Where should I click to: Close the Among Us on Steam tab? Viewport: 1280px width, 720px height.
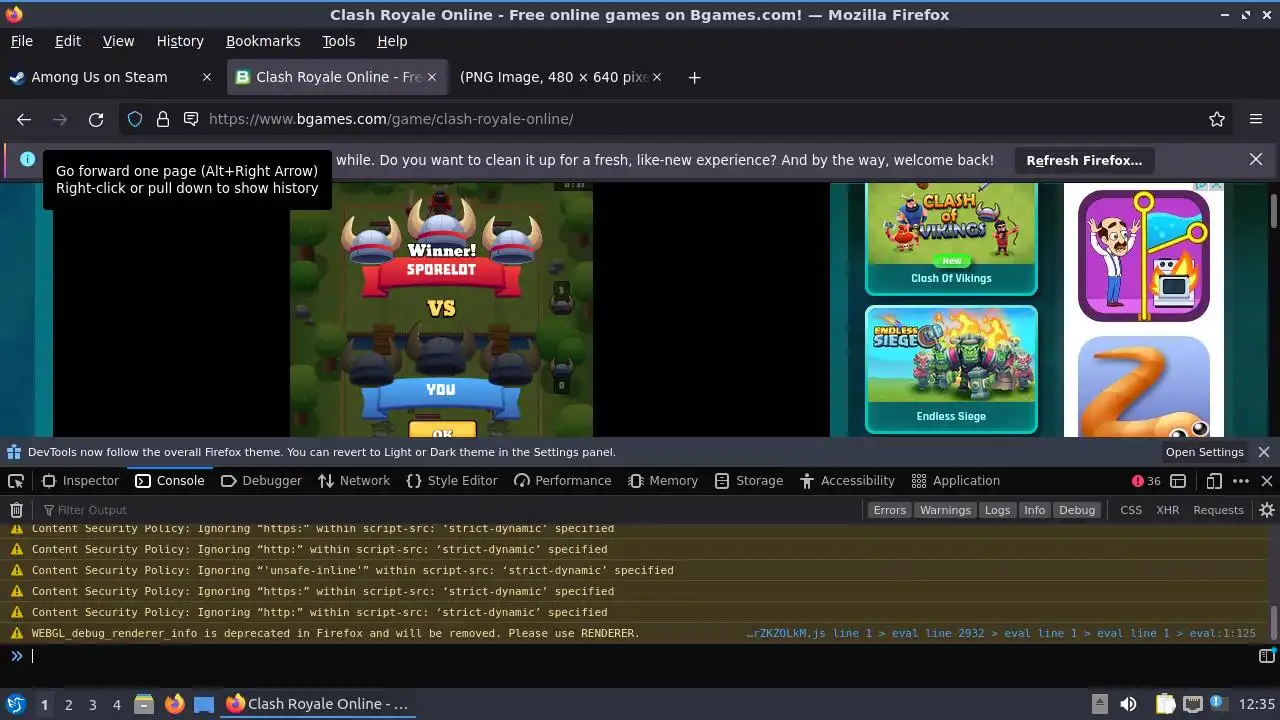[207, 77]
